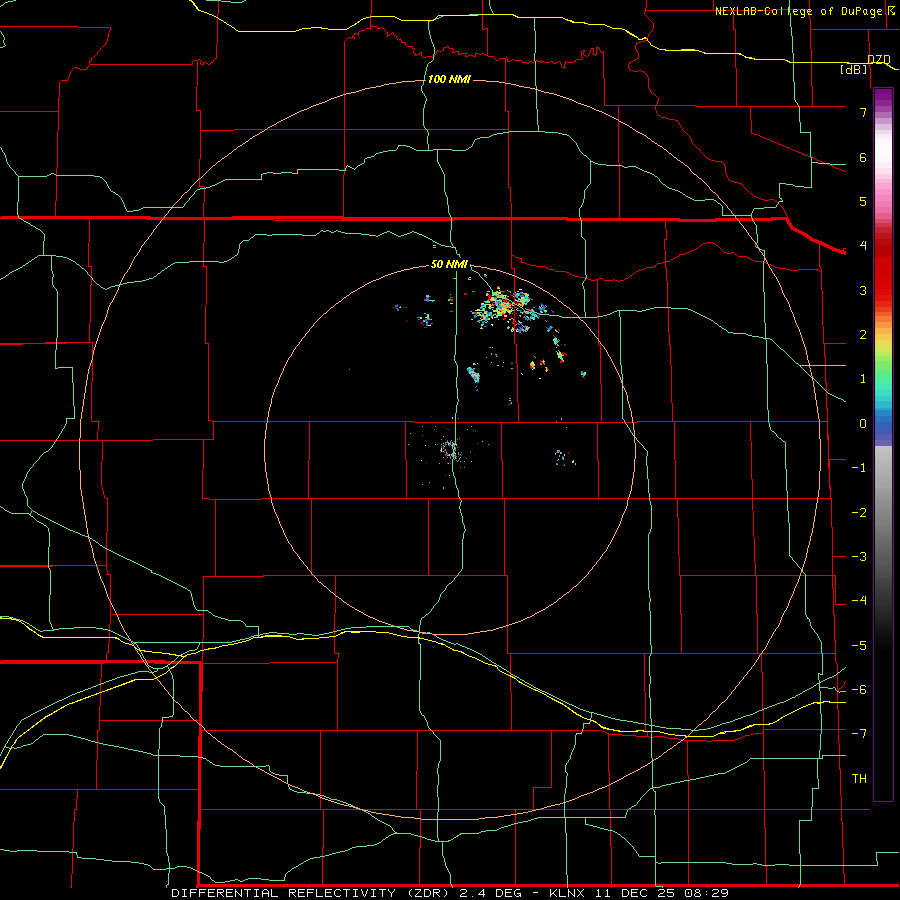The image size is (900, 900).
Task: Click the -1 dB label on color scale
Action: (x=859, y=468)
